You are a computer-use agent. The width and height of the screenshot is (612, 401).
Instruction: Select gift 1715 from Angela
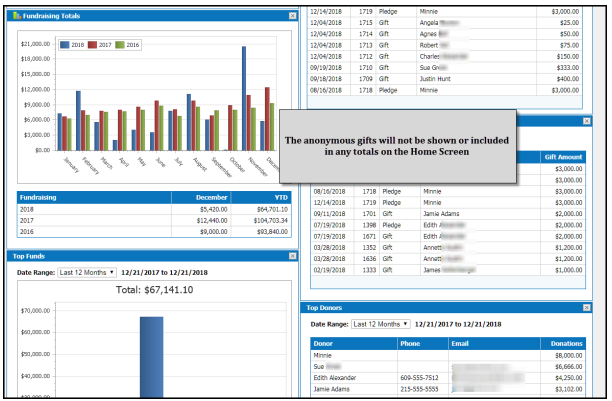tap(445, 23)
